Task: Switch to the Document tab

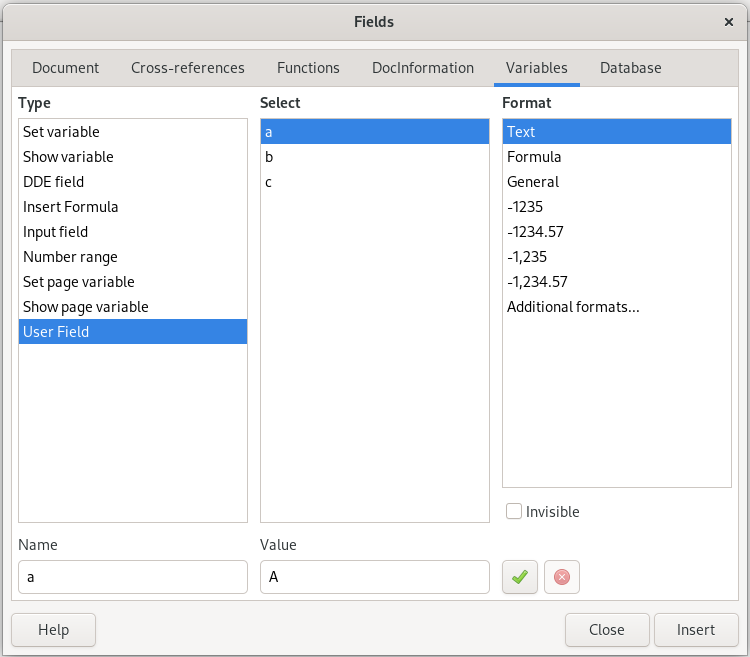Action: point(65,68)
